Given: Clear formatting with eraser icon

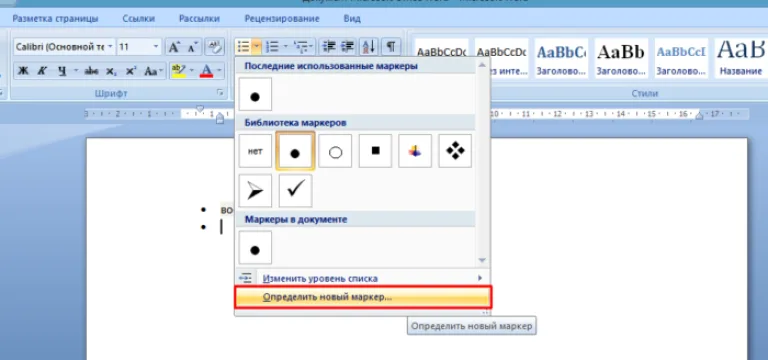Looking at the screenshot, I should tap(215, 47).
